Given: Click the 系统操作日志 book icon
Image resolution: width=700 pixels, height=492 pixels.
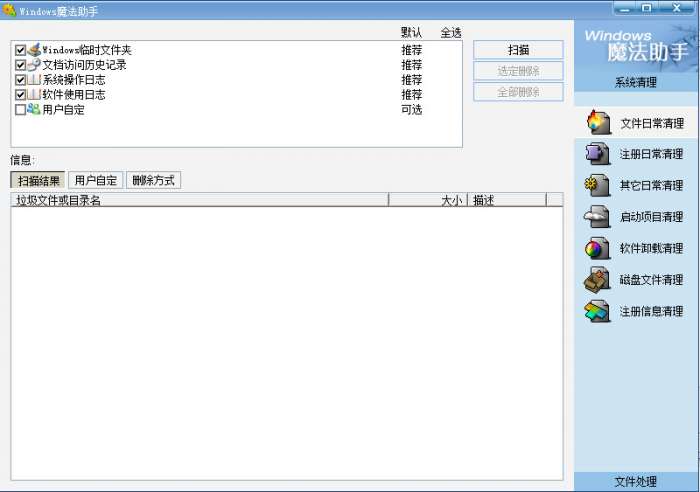Looking at the screenshot, I should coord(34,80).
